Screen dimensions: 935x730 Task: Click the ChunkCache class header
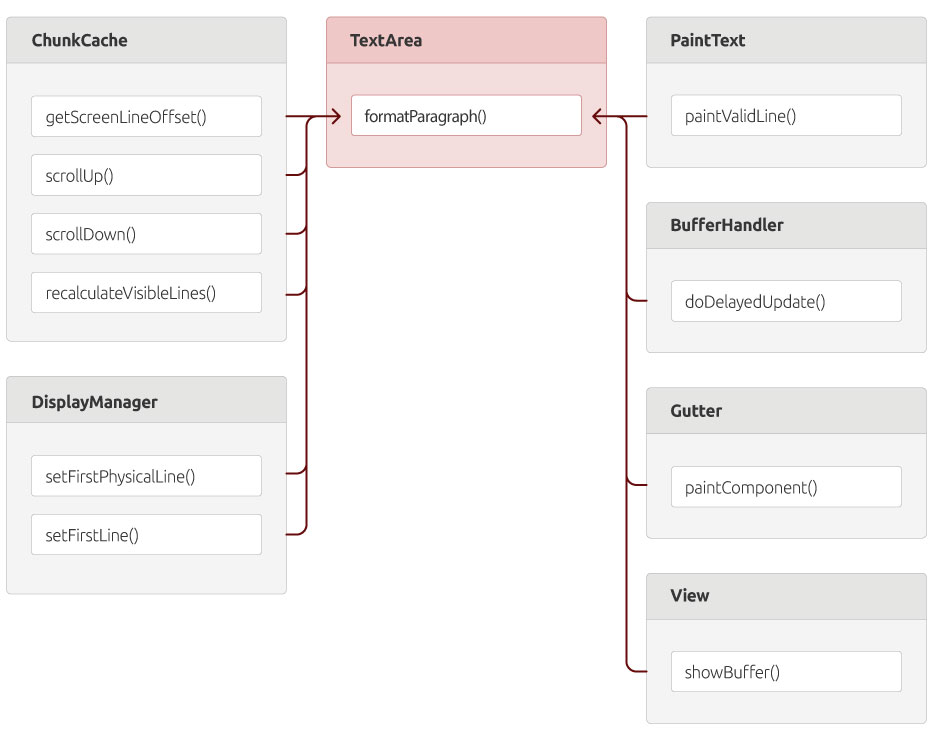[146, 40]
